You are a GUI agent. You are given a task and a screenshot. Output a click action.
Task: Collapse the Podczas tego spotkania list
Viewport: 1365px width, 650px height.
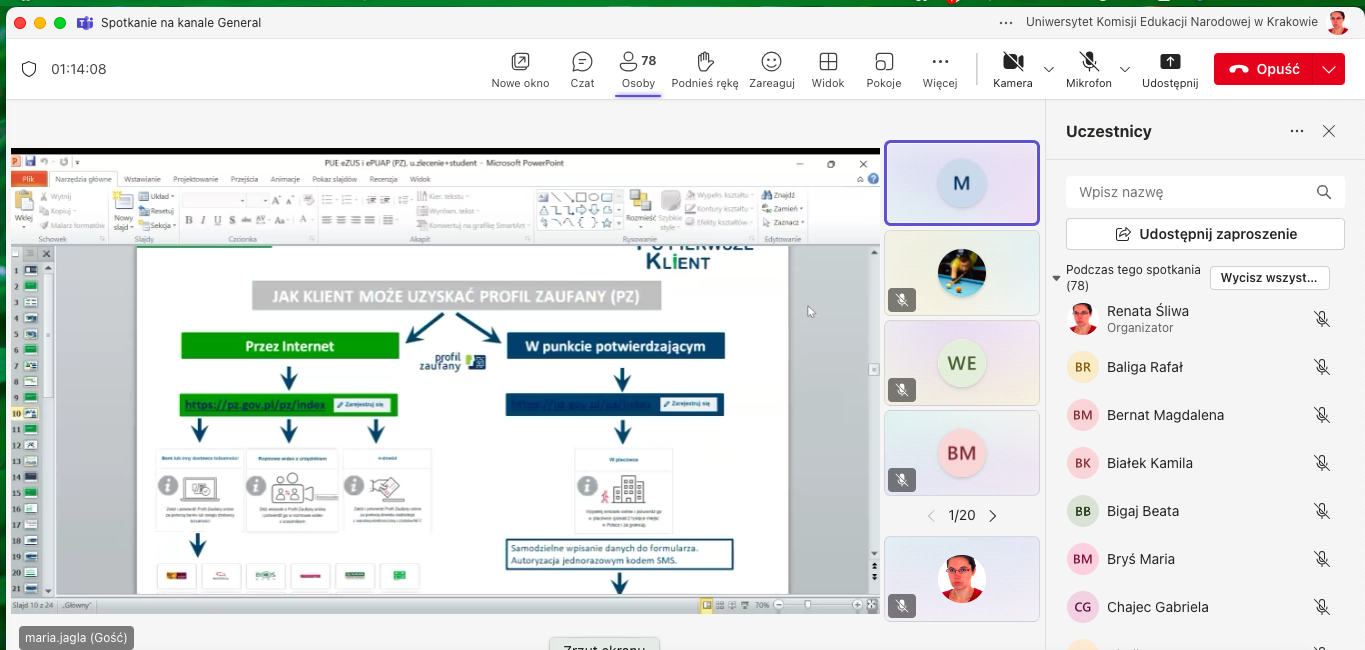(x=1057, y=278)
